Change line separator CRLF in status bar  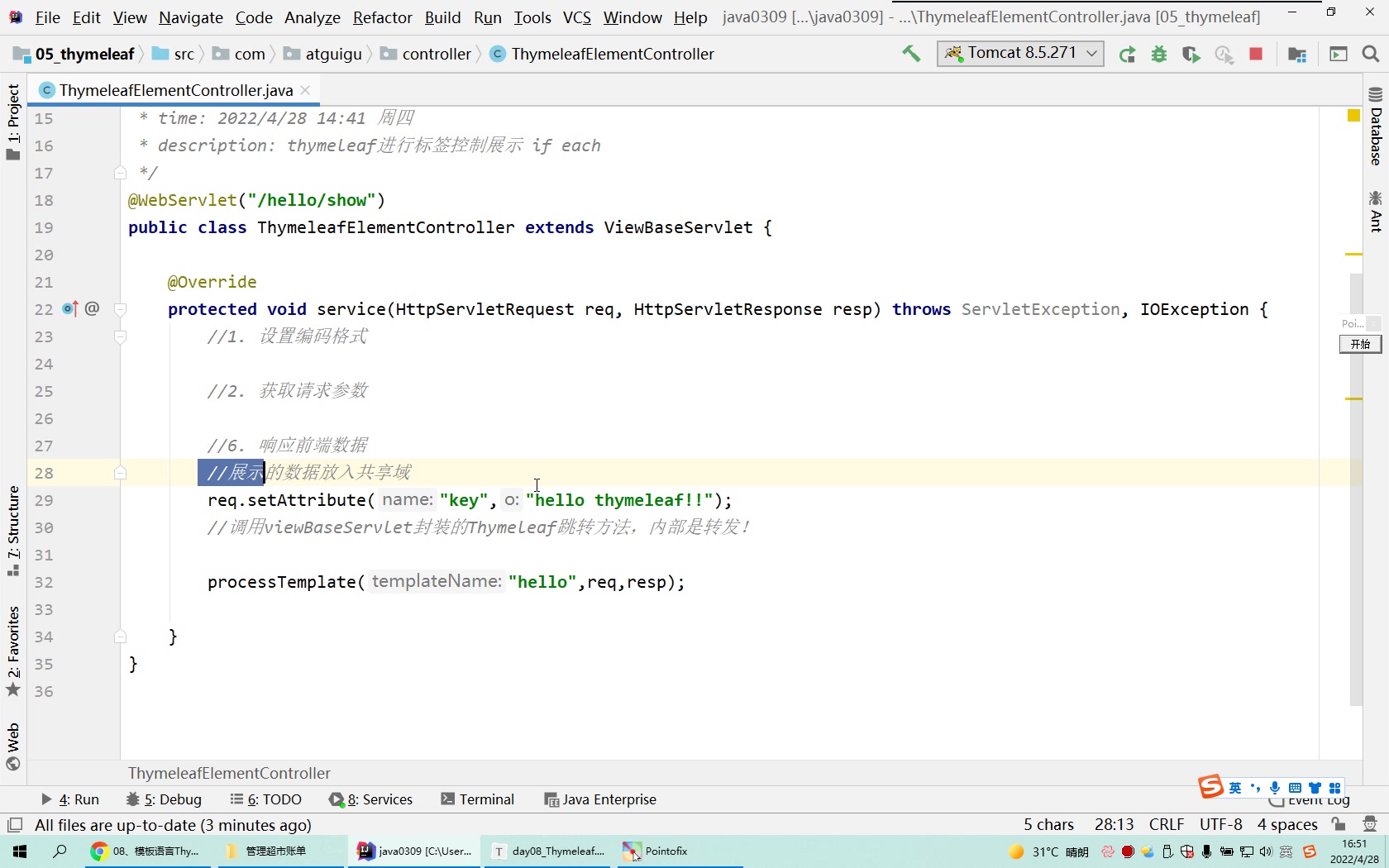pyautogui.click(x=1167, y=825)
